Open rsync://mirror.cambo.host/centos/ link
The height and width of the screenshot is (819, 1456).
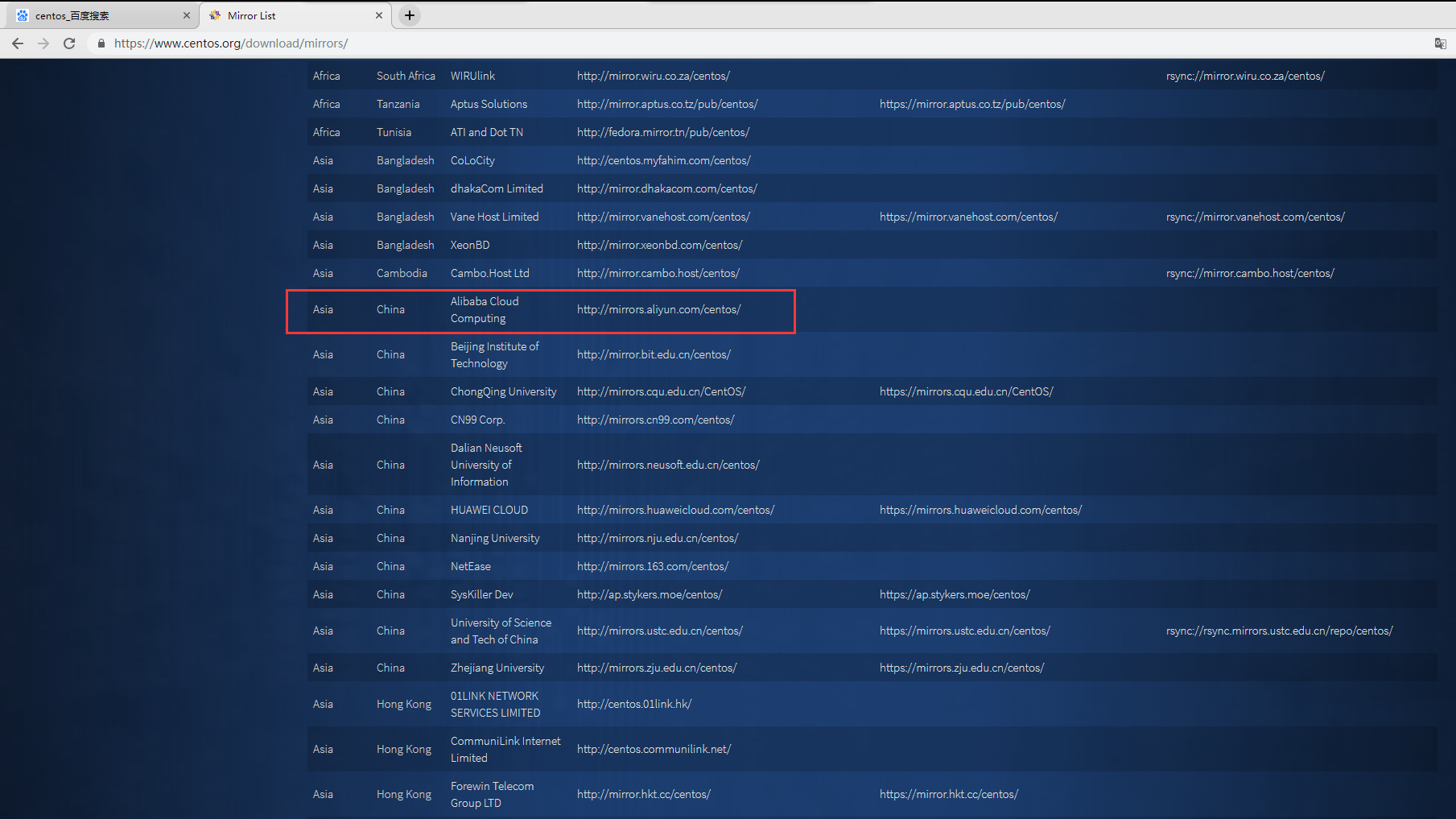point(1250,273)
